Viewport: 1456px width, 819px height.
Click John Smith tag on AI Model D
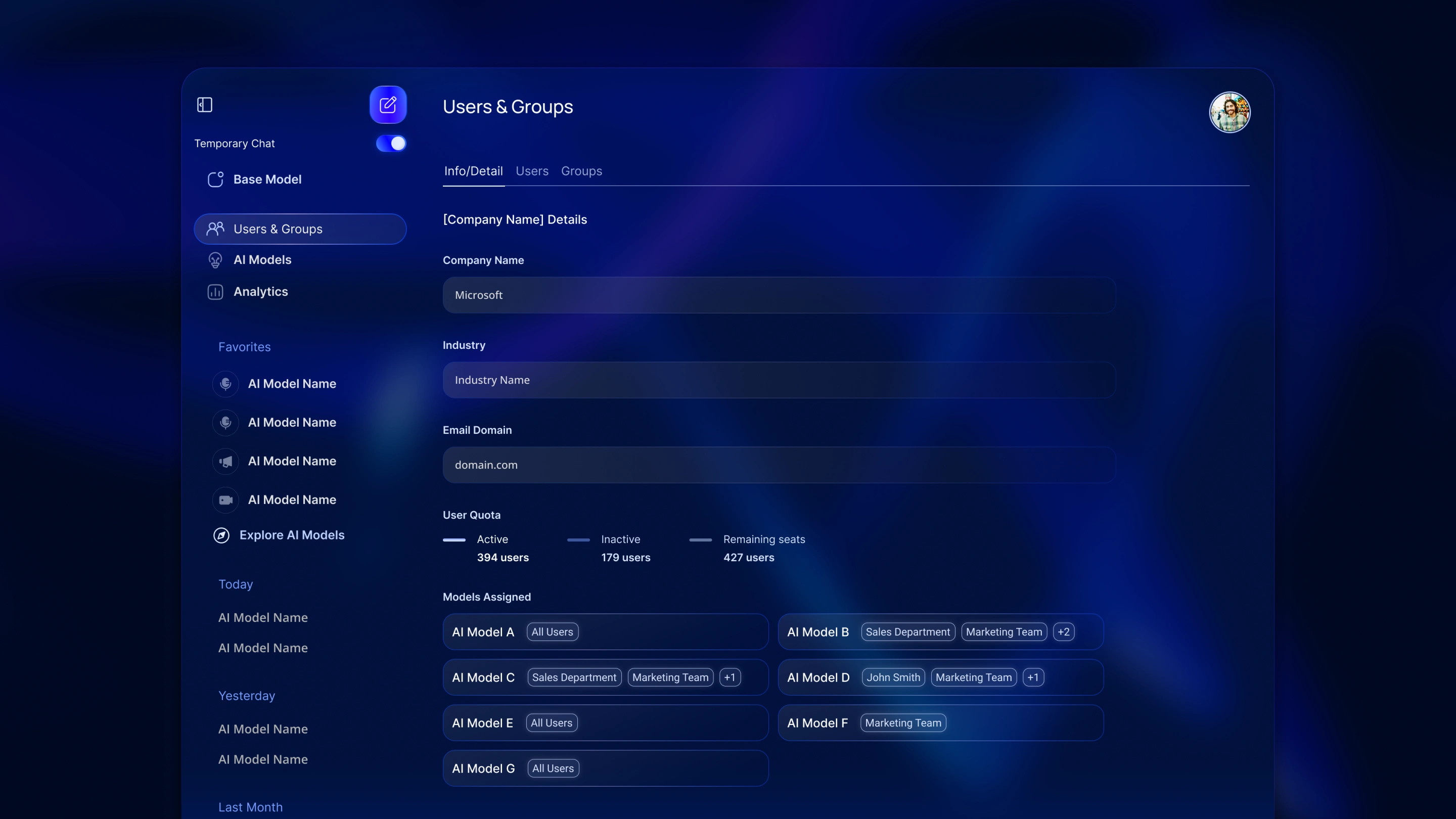tap(893, 677)
